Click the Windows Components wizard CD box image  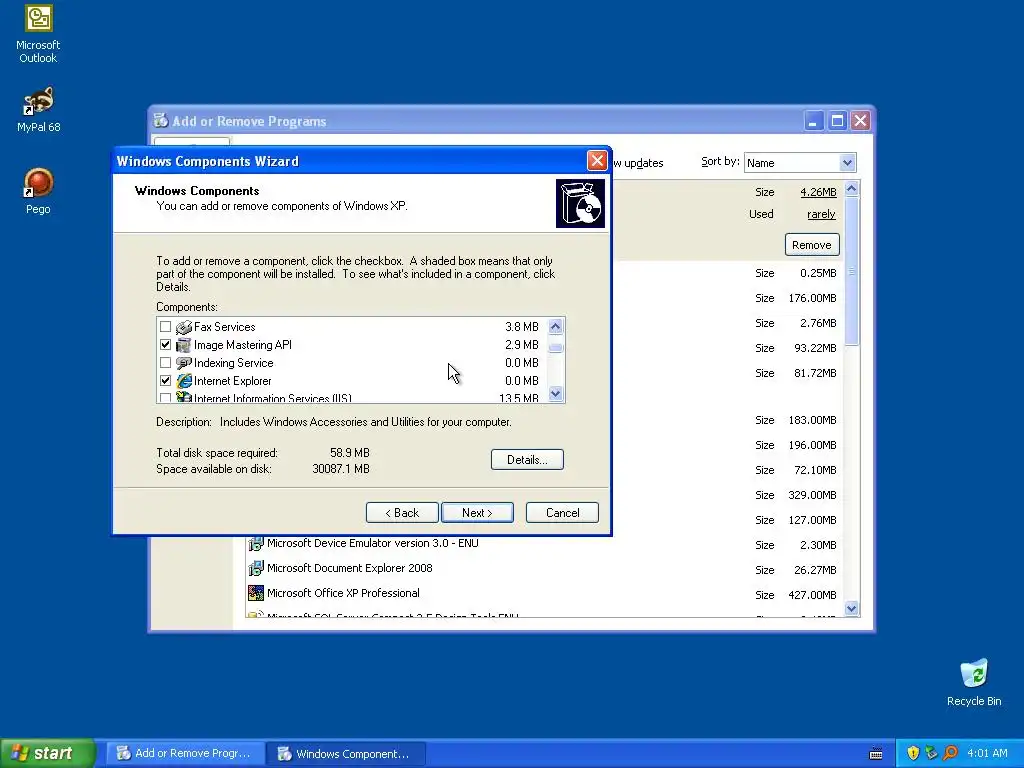(581, 204)
